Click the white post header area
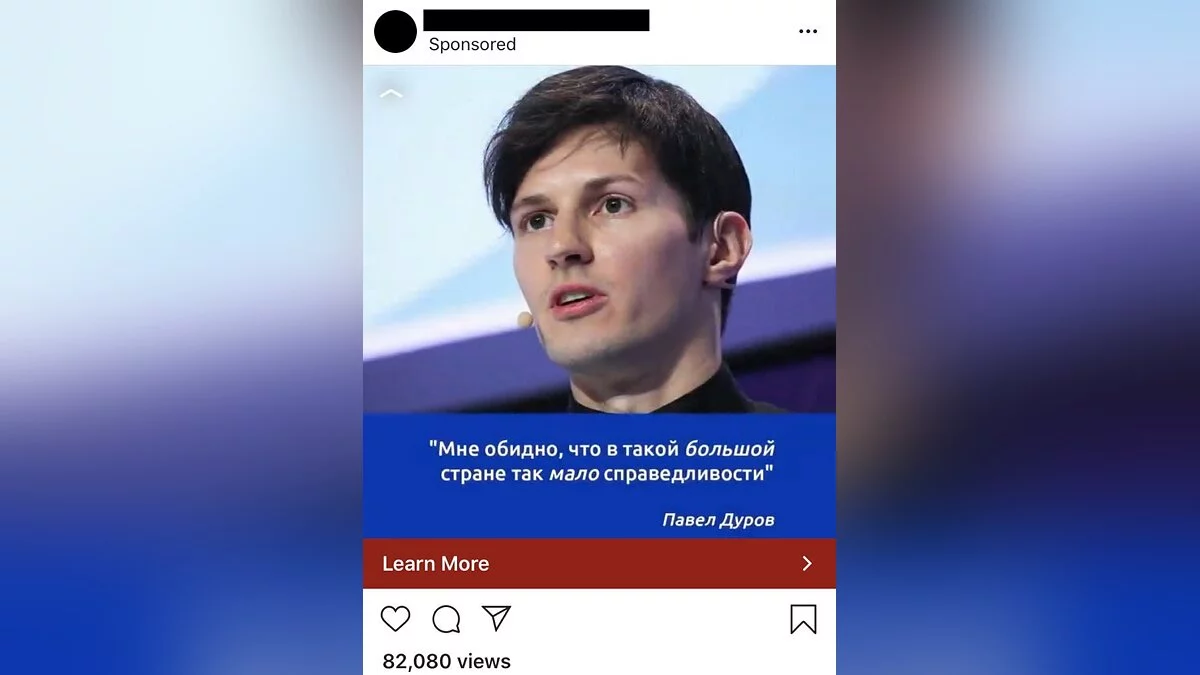Image resolution: width=1200 pixels, height=675 pixels. pyautogui.click(x=599, y=32)
